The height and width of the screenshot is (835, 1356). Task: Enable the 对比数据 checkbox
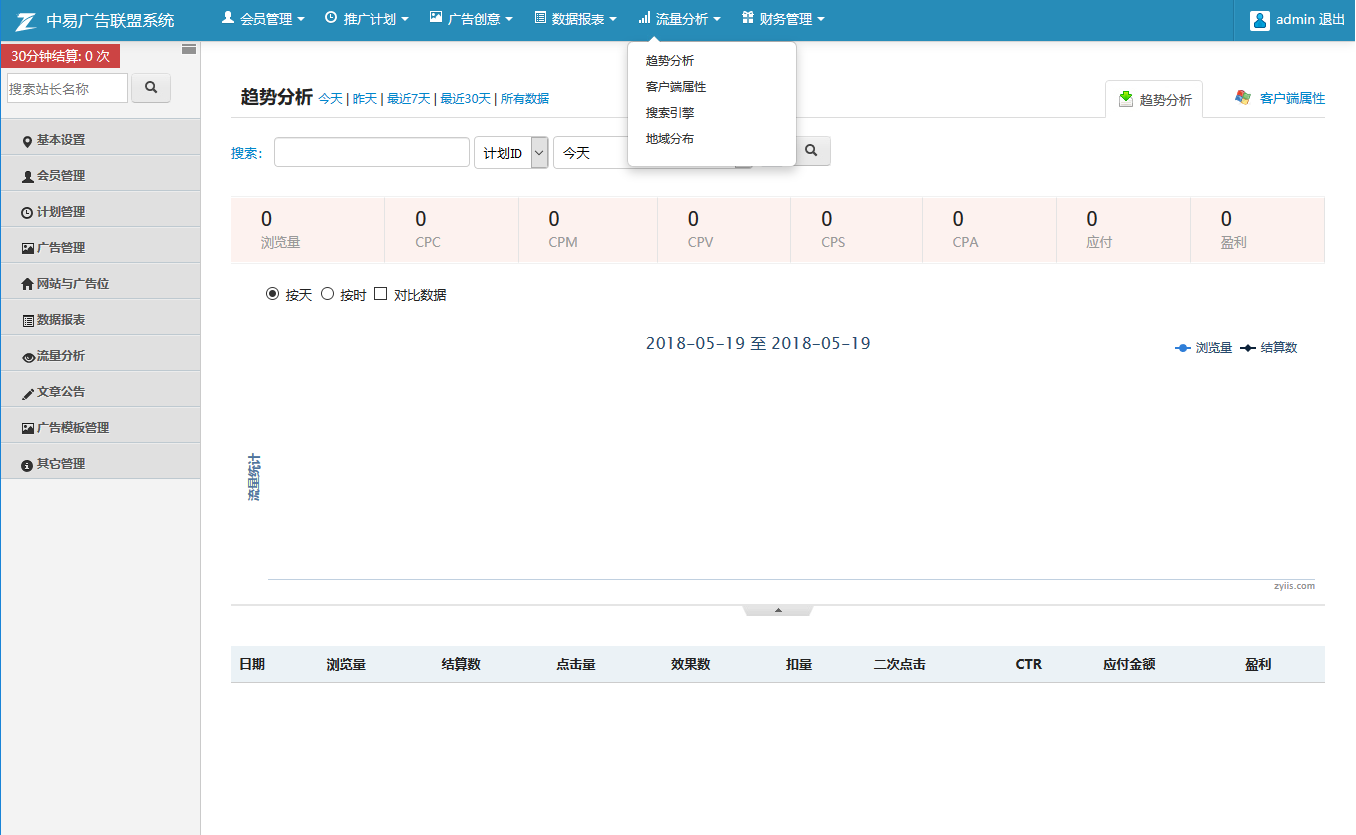380,294
